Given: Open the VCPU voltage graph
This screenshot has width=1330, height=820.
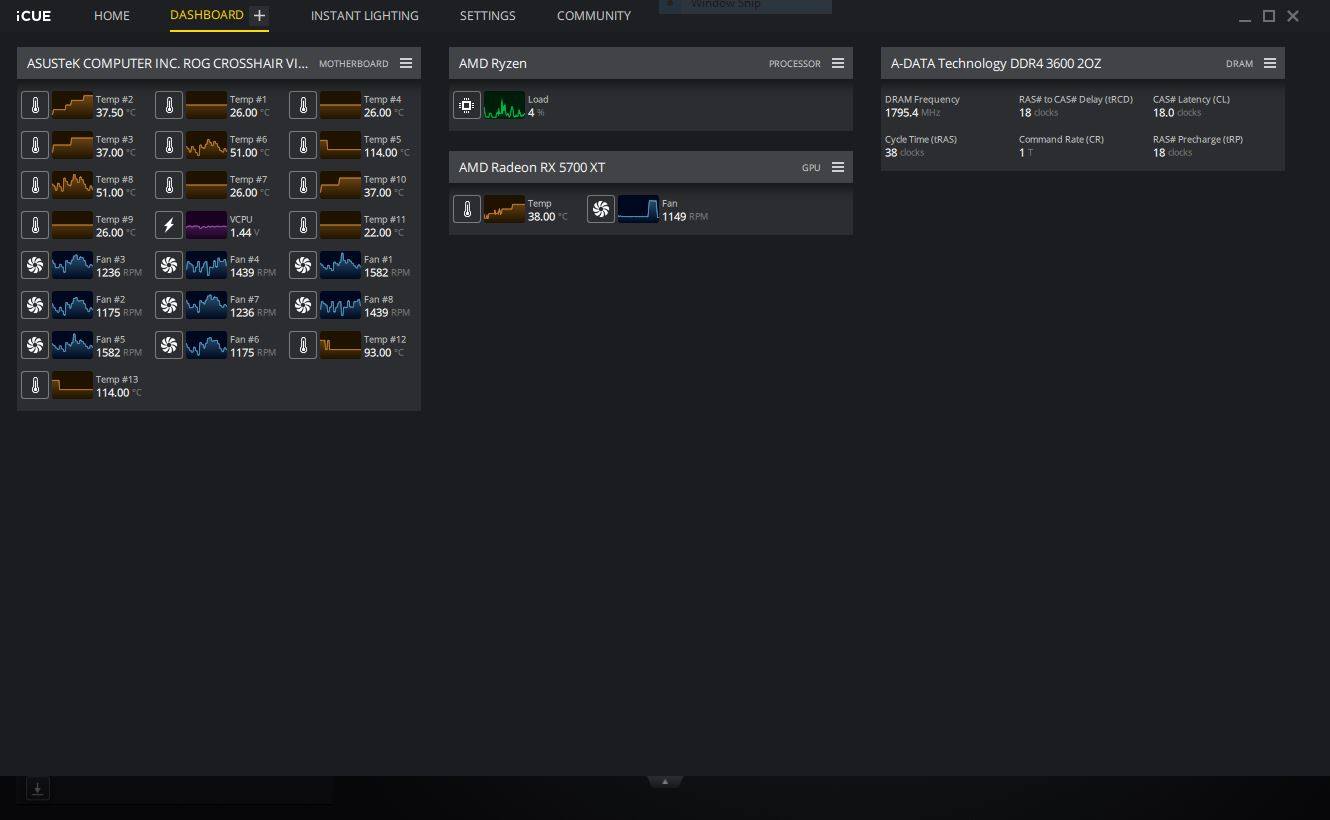Looking at the screenshot, I should tap(206, 225).
